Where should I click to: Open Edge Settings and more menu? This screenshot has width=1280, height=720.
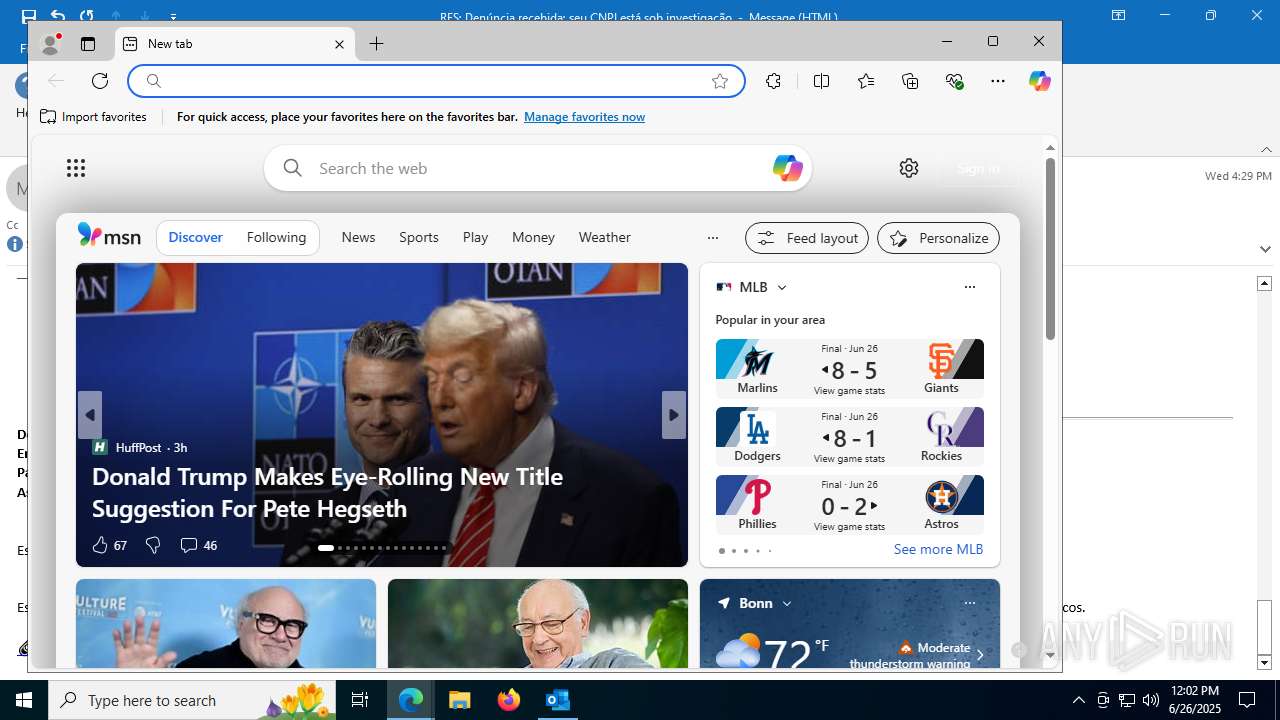[x=998, y=81]
